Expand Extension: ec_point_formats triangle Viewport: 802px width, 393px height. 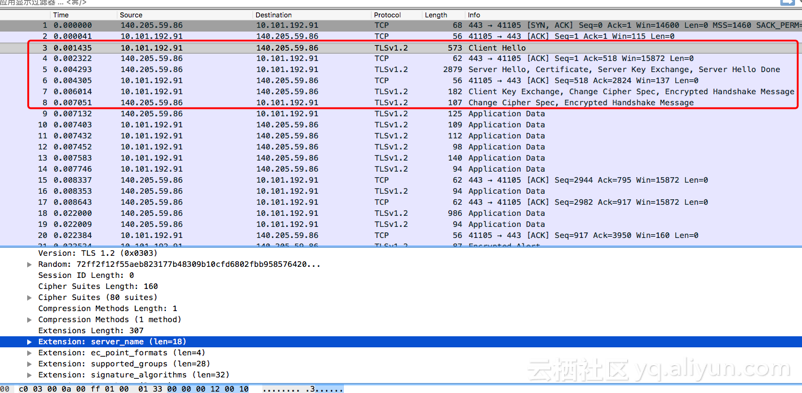coord(29,353)
